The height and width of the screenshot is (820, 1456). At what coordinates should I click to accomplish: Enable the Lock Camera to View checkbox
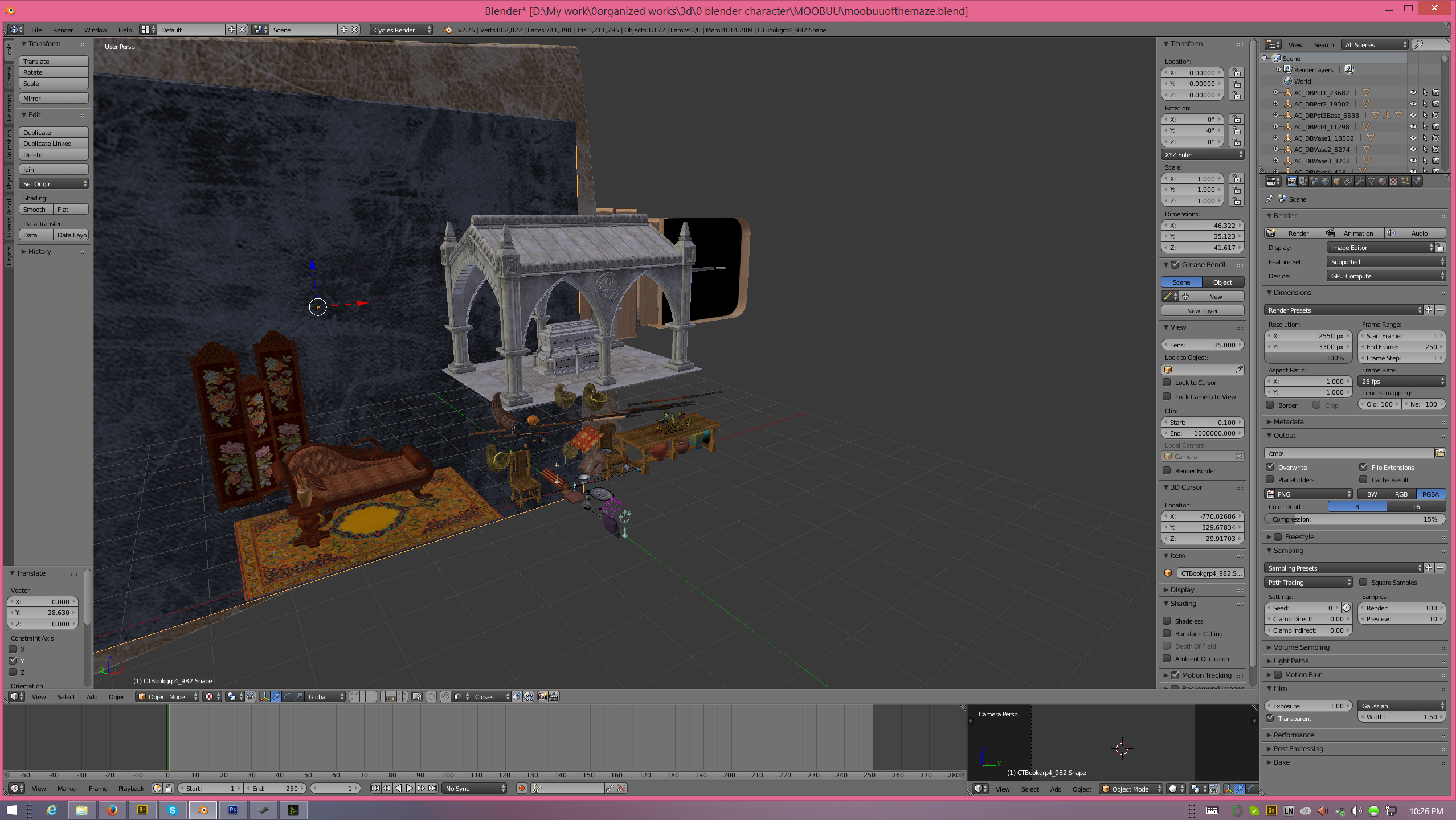coord(1167,396)
